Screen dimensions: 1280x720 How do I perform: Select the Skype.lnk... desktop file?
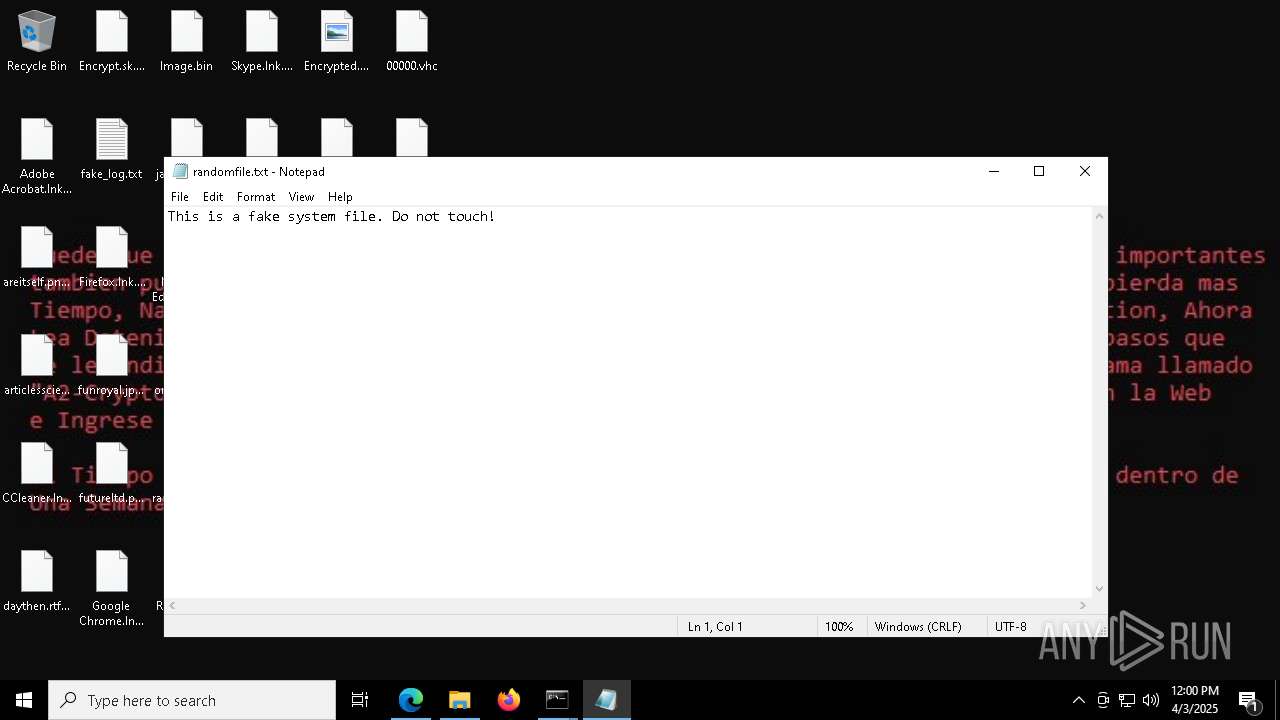(262, 42)
